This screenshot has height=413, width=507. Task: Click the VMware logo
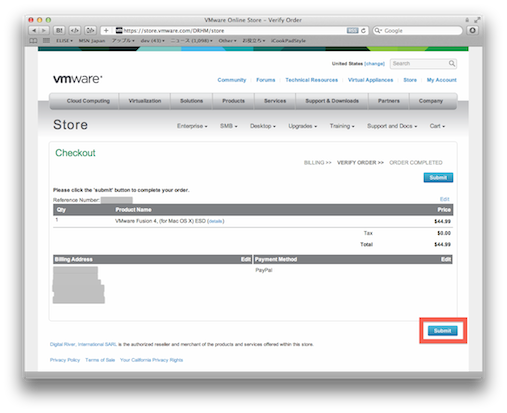pos(78,79)
